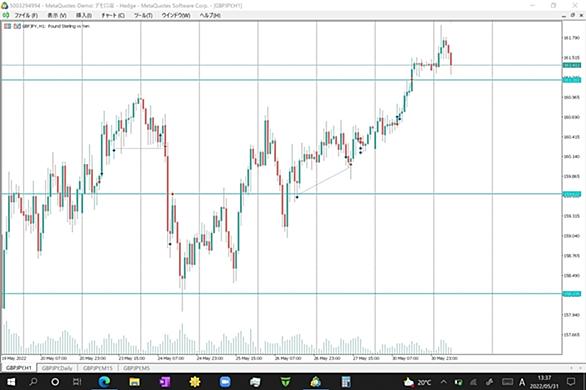The width and height of the screenshot is (586, 390).
Task: Open the printer app on the taskbar
Action: coord(255,382)
